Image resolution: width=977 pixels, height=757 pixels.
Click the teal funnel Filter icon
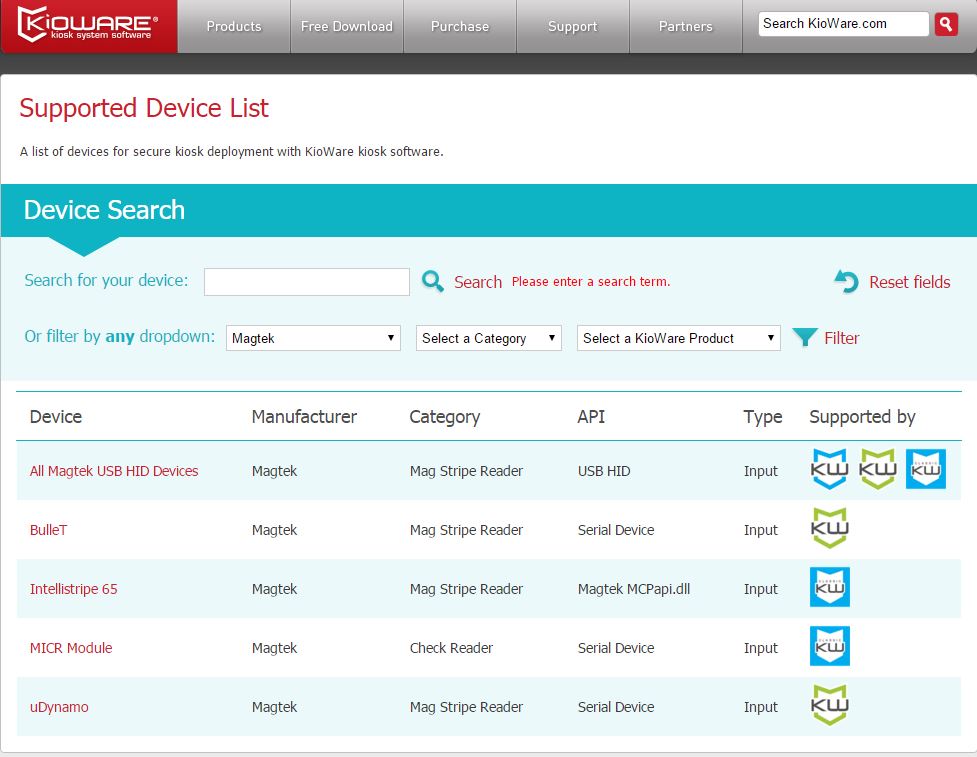[x=804, y=337]
